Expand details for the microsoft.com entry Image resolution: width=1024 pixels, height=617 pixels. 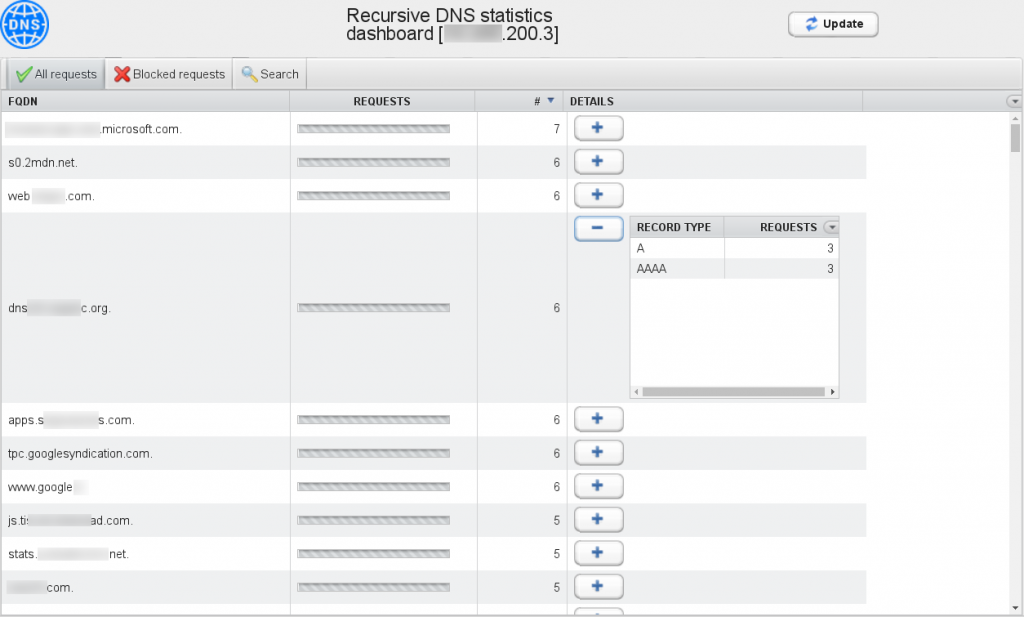point(598,128)
